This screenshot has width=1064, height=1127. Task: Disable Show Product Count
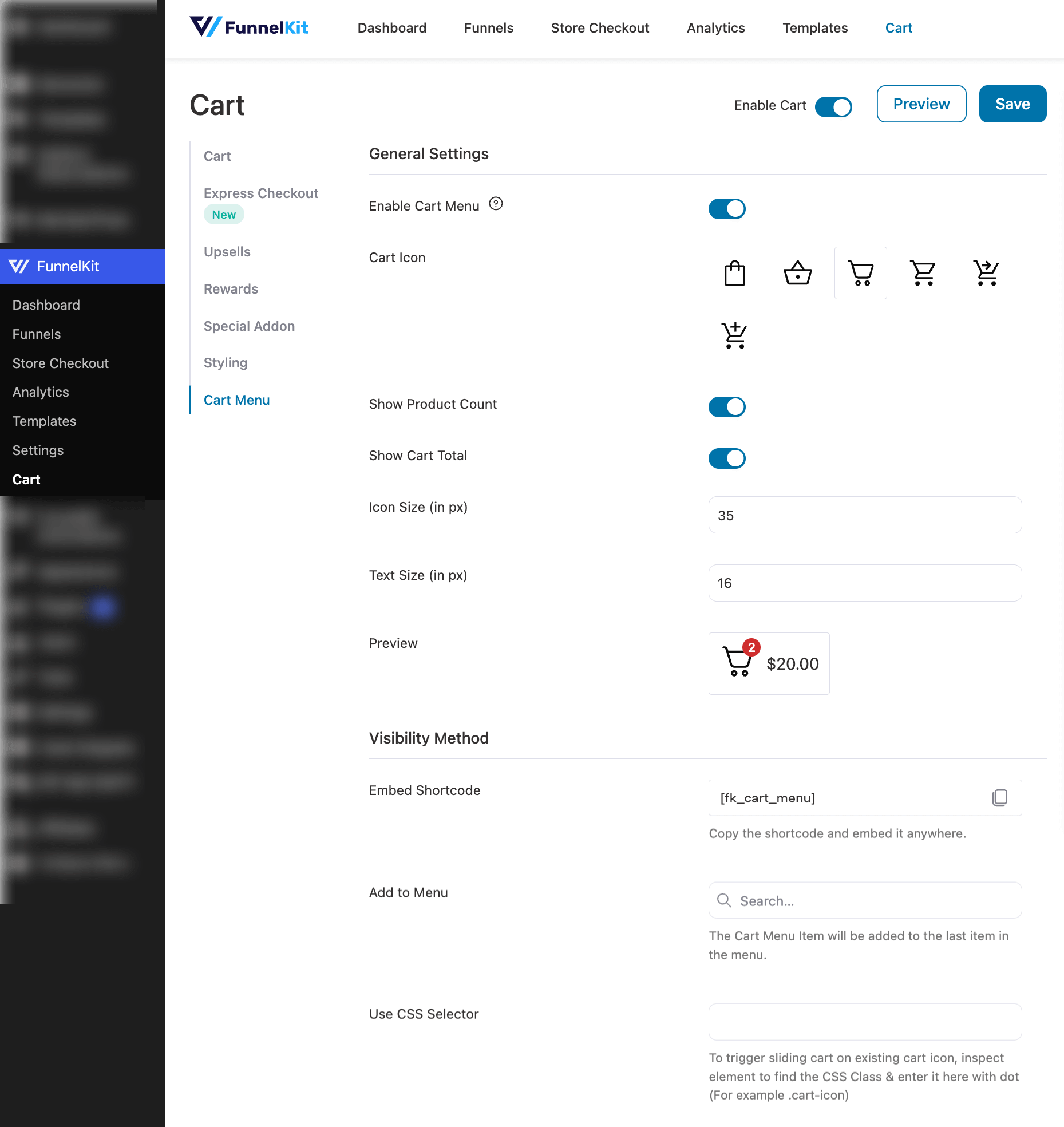coord(727,406)
